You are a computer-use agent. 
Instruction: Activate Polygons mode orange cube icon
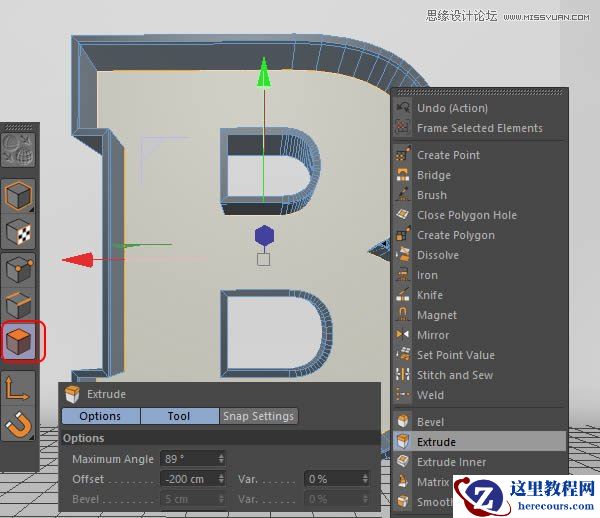click(18, 341)
